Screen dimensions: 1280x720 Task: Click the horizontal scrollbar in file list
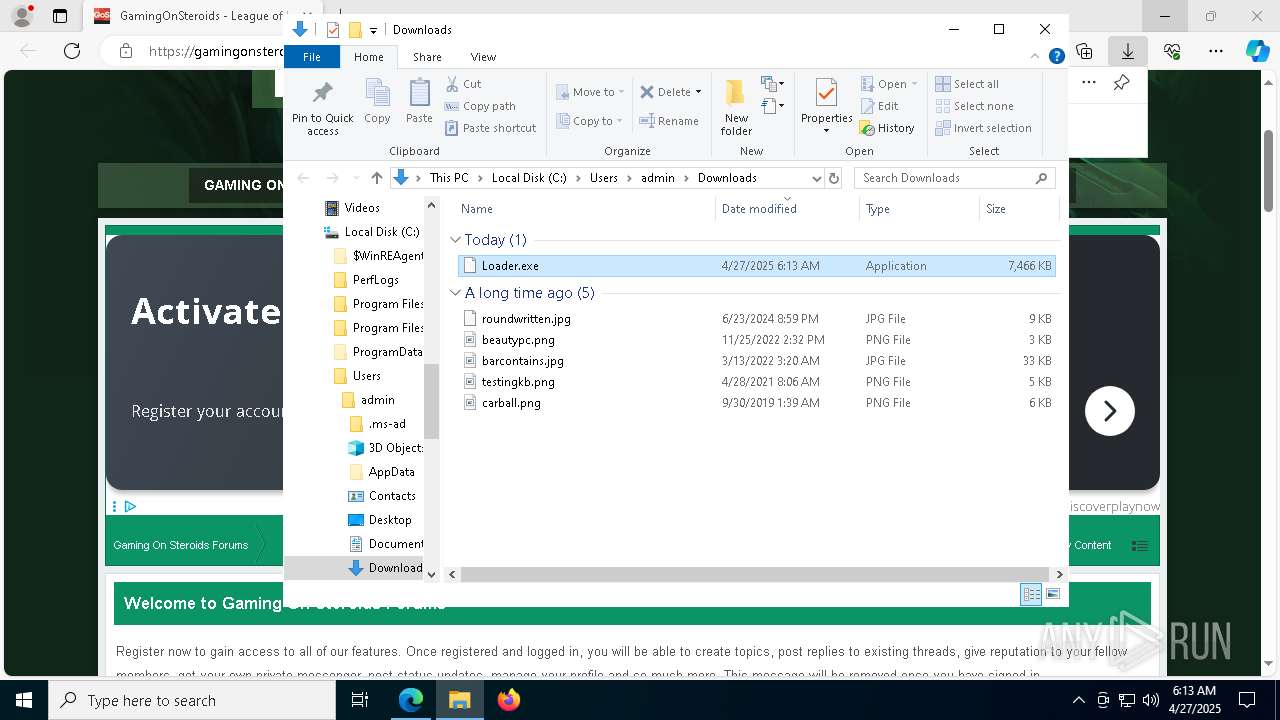tap(756, 575)
